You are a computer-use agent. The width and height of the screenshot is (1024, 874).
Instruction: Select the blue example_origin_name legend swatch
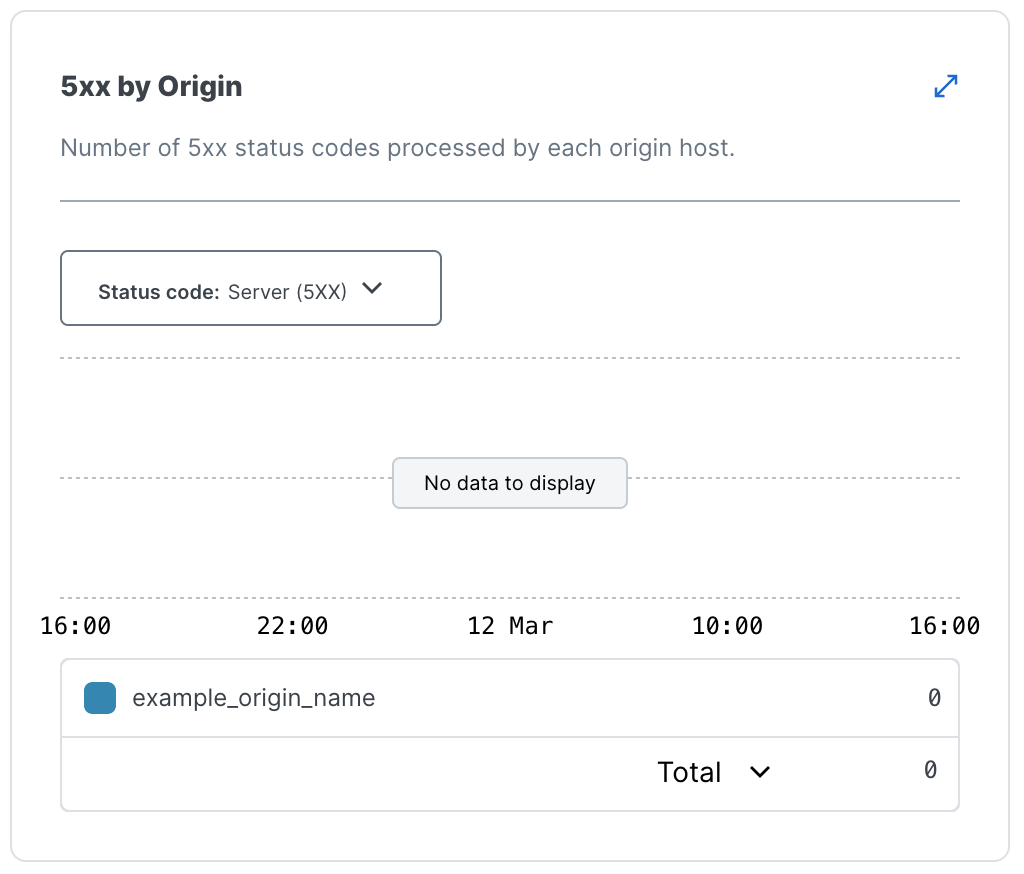99,698
